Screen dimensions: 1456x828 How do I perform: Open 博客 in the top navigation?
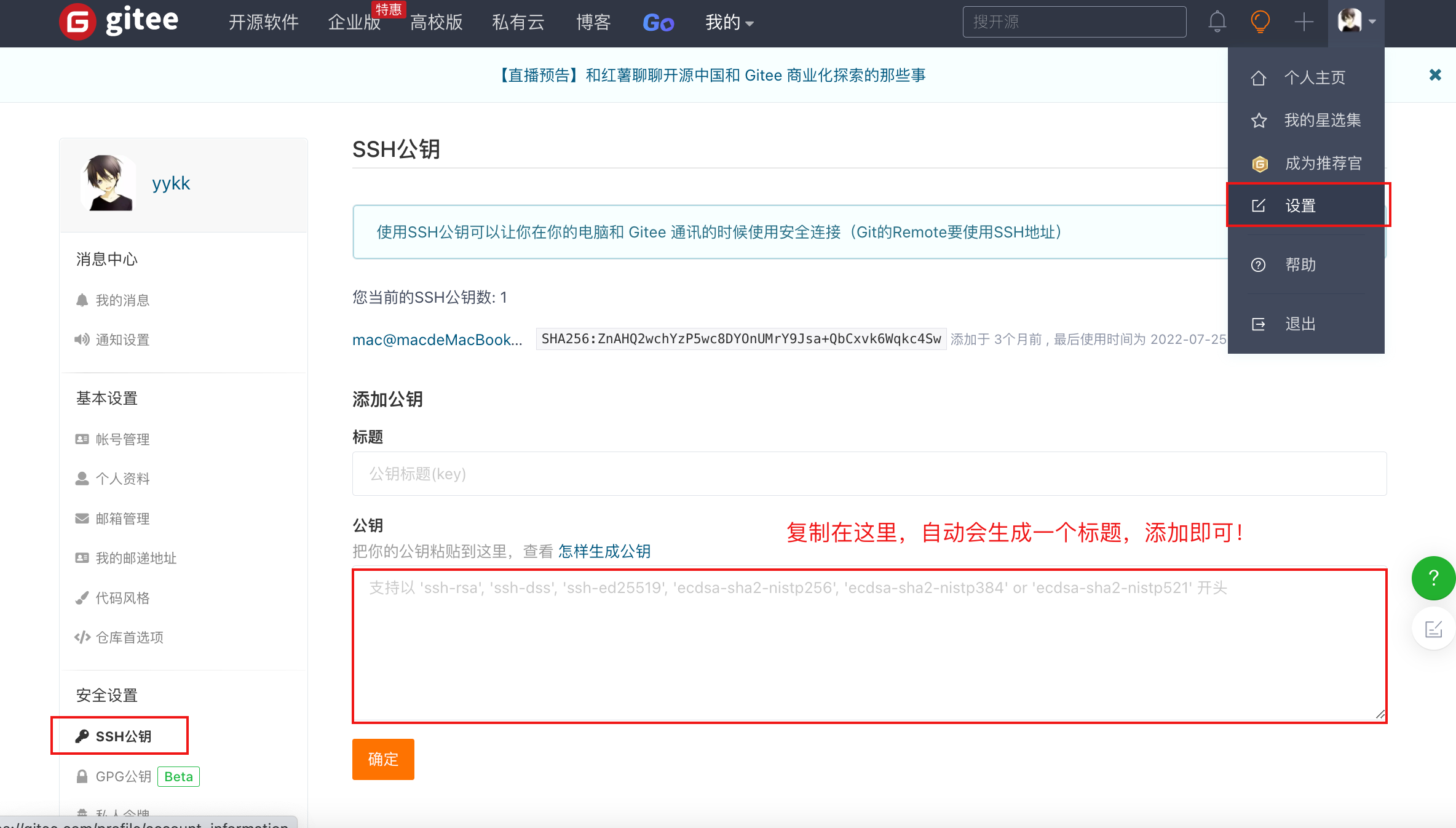(593, 23)
